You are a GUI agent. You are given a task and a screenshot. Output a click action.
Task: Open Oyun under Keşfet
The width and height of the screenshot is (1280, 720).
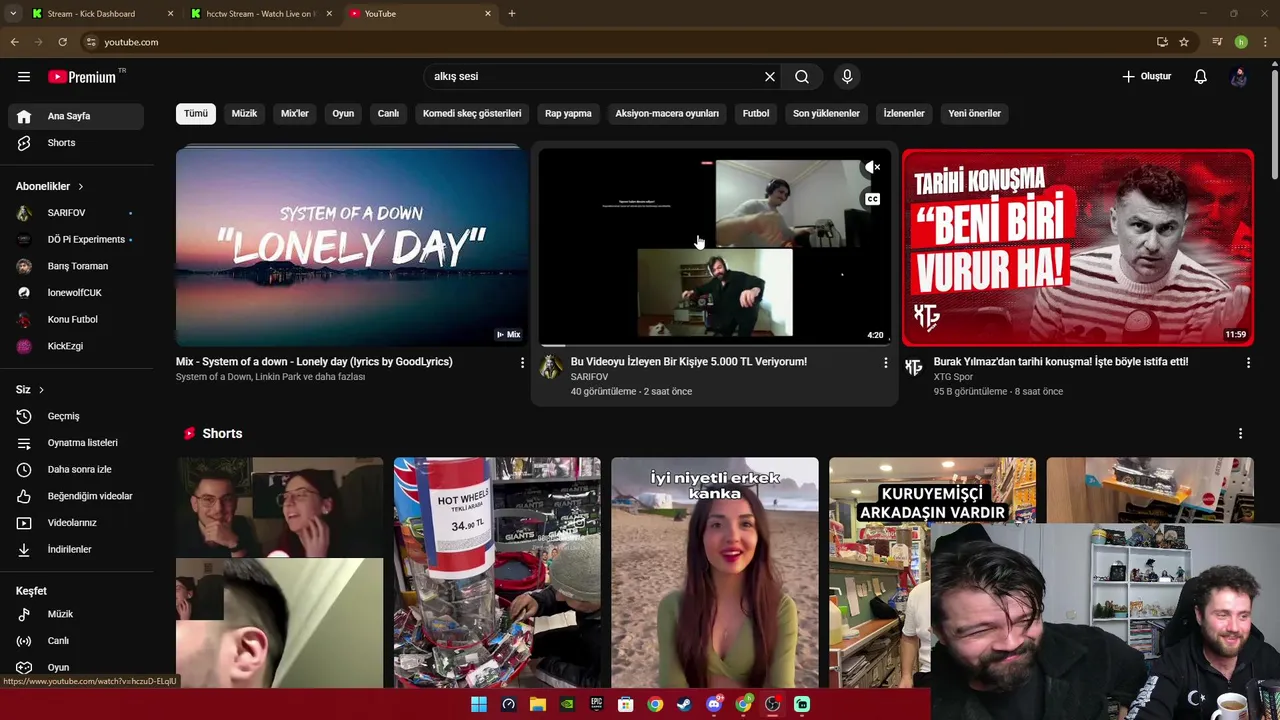(76, 667)
